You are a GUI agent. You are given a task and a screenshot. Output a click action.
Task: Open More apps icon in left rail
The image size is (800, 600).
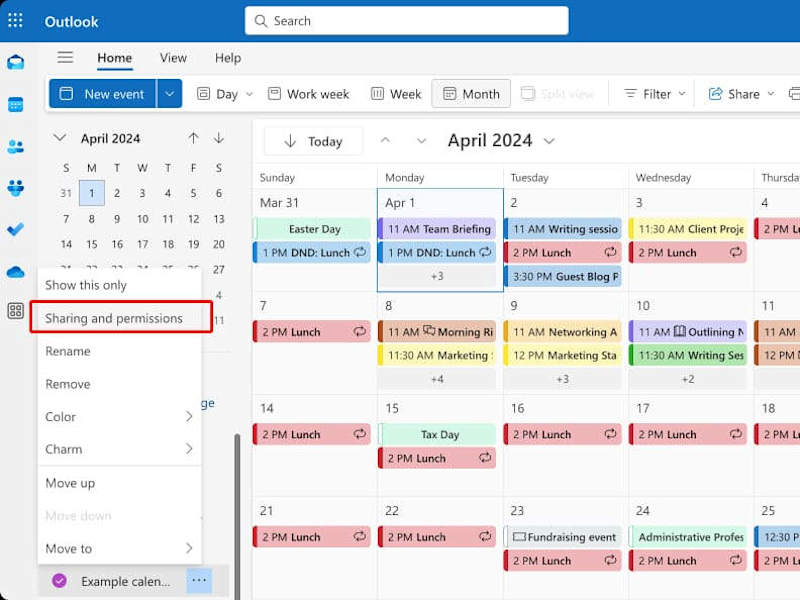click(x=16, y=310)
